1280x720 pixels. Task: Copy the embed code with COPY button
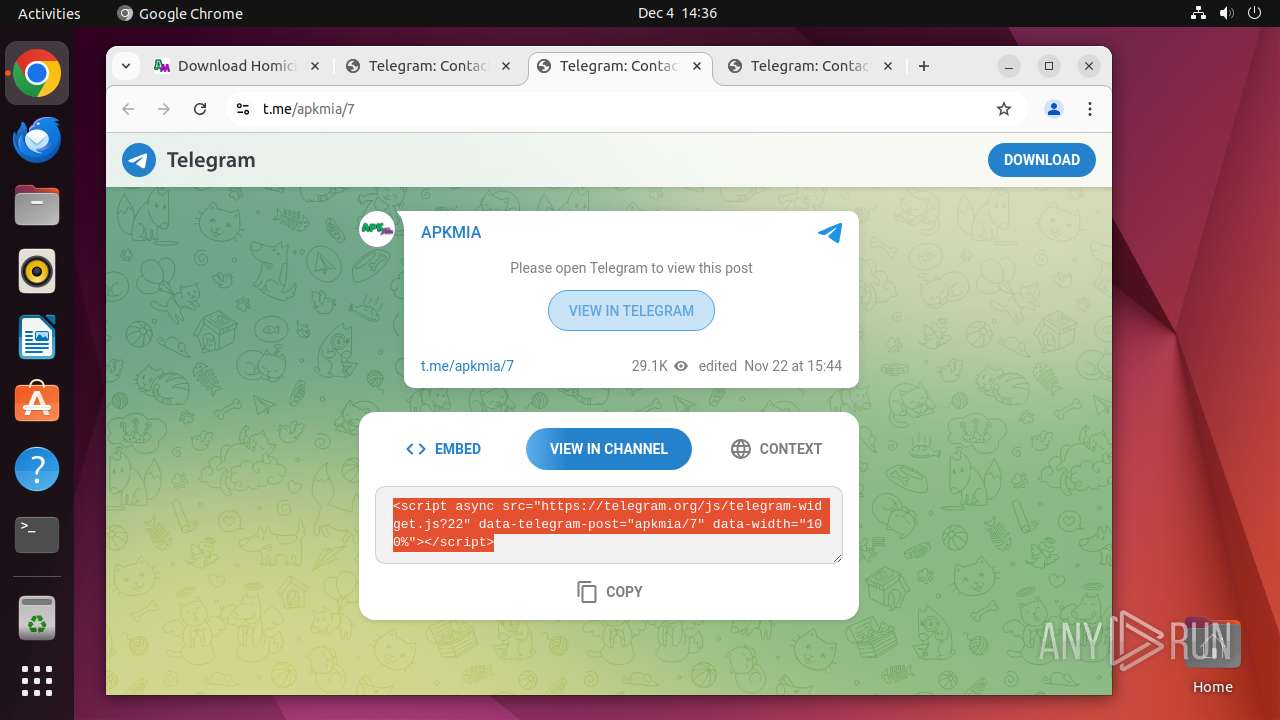pos(609,592)
